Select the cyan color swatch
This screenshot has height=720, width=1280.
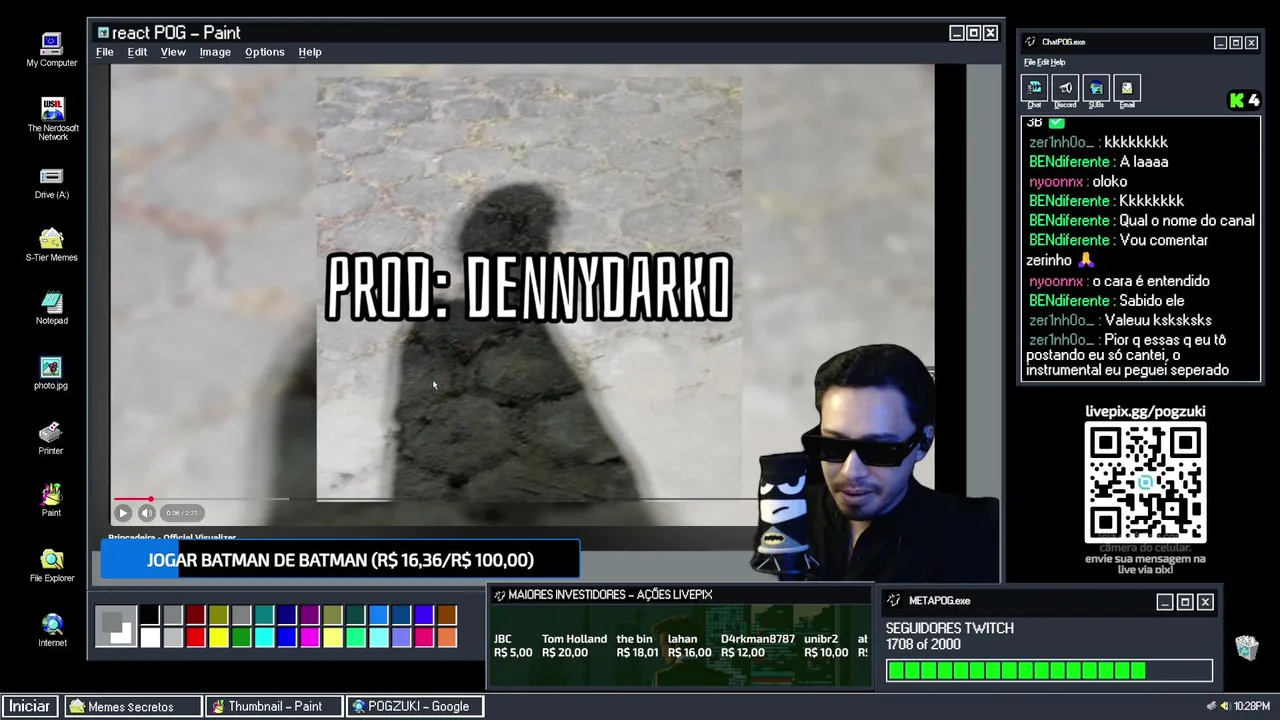pos(265,637)
